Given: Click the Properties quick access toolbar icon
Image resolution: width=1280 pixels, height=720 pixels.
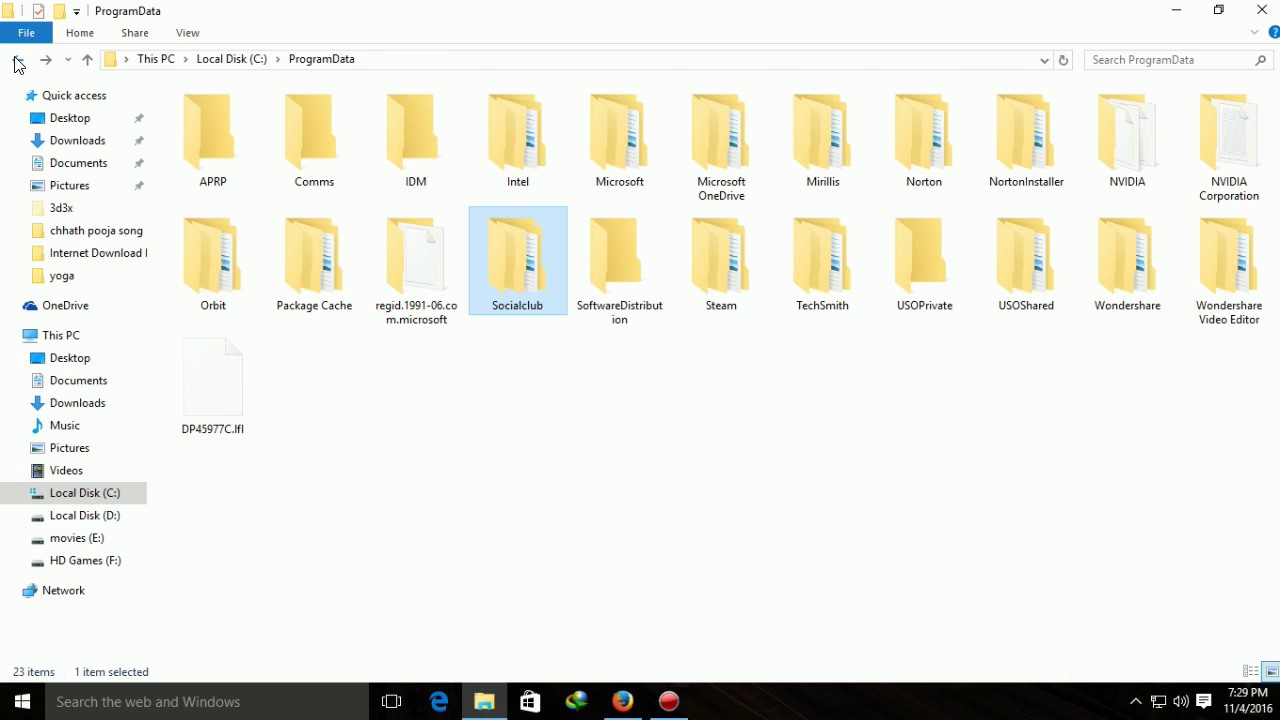Looking at the screenshot, I should [38, 12].
